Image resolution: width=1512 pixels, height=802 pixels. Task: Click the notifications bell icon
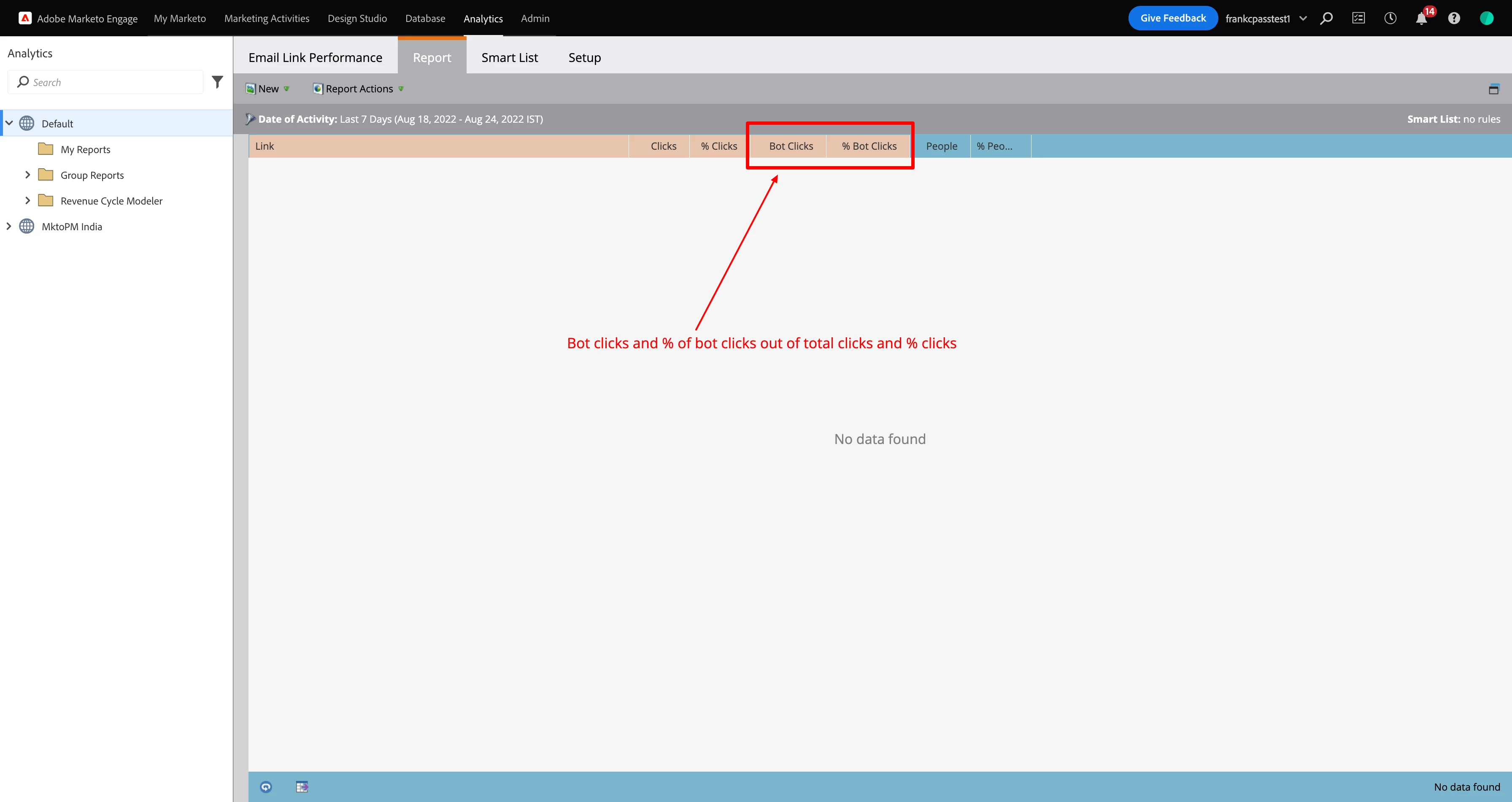1421,19
